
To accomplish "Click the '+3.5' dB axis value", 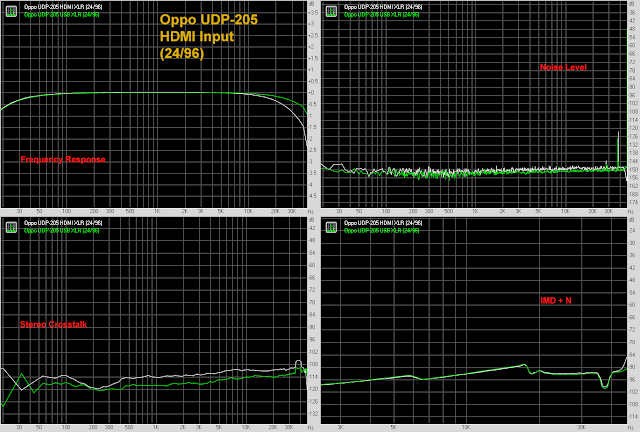I will click(313, 13).
